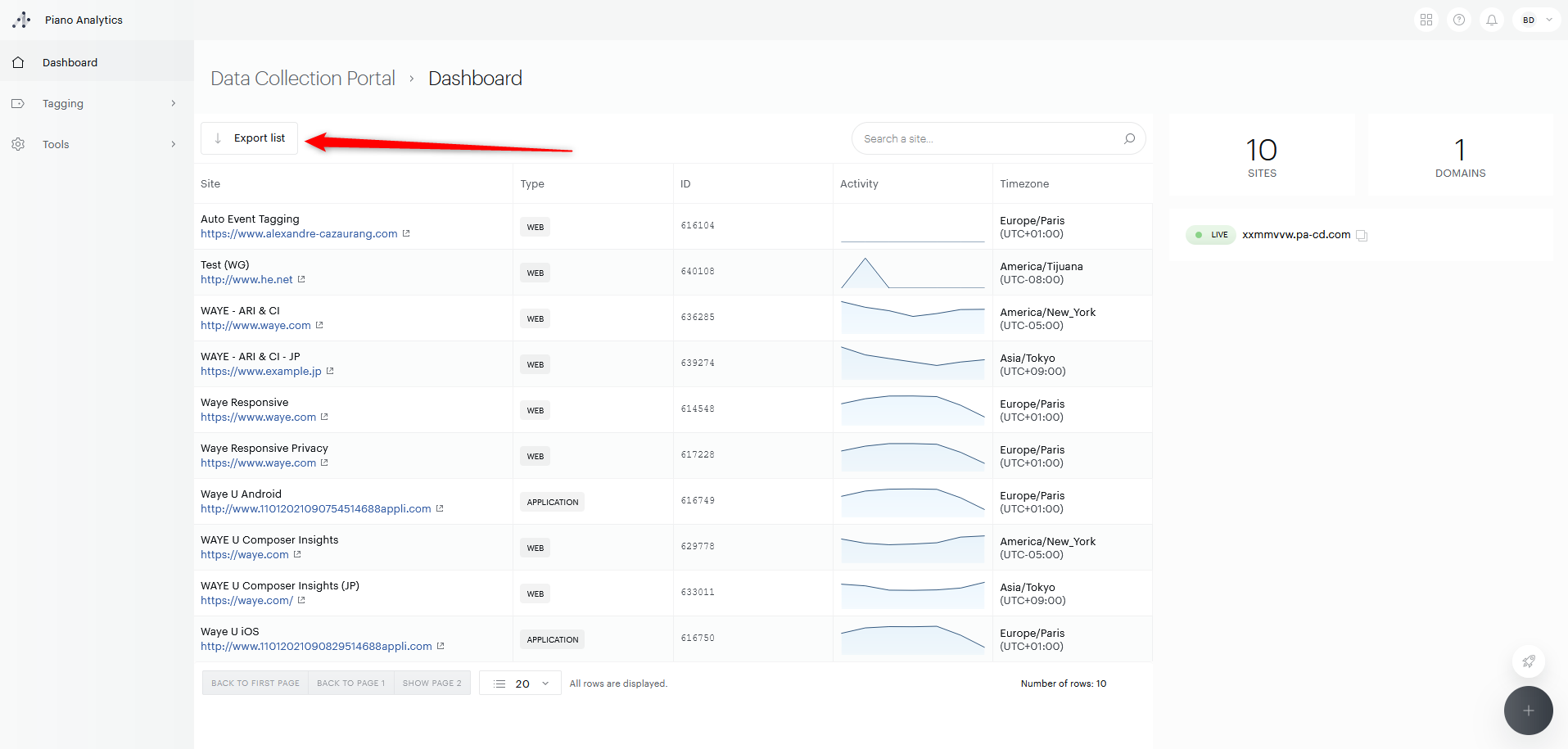Viewport: 1568px width, 749px height.
Task: Click the search magnifier icon
Action: pyautogui.click(x=1129, y=138)
